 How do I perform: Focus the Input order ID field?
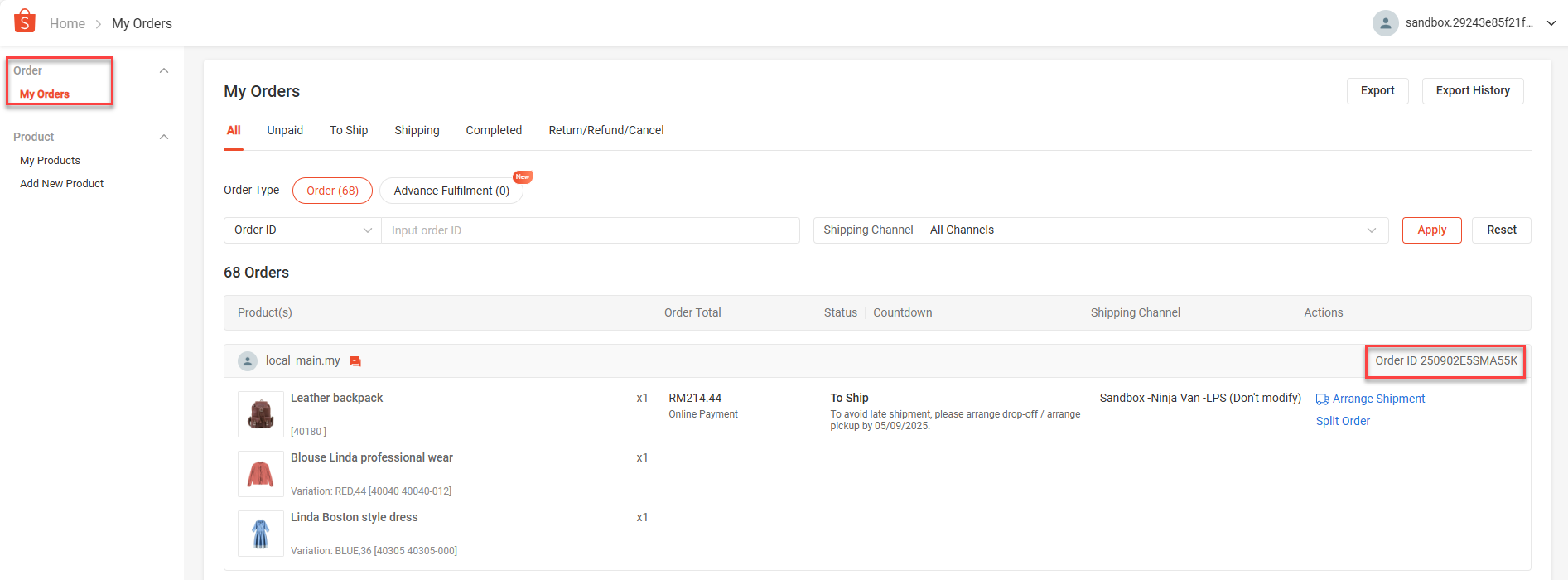(590, 230)
